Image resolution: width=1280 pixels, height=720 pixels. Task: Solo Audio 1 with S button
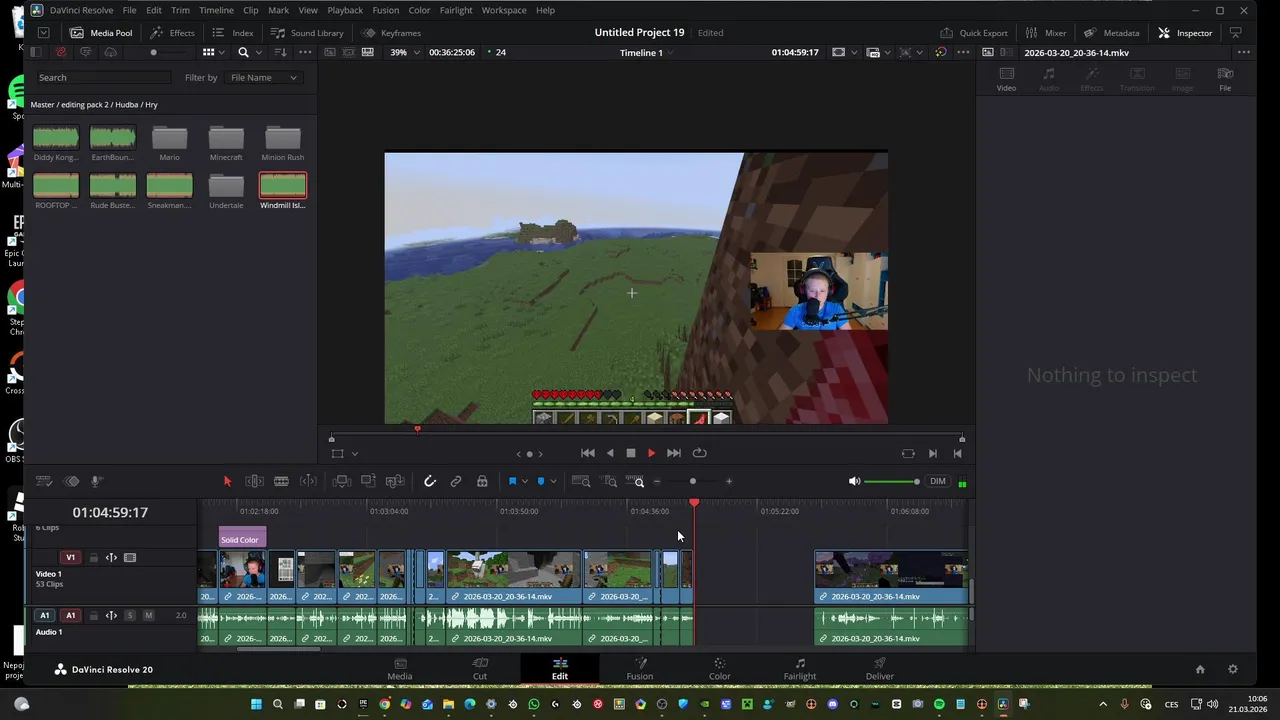[x=130, y=615]
